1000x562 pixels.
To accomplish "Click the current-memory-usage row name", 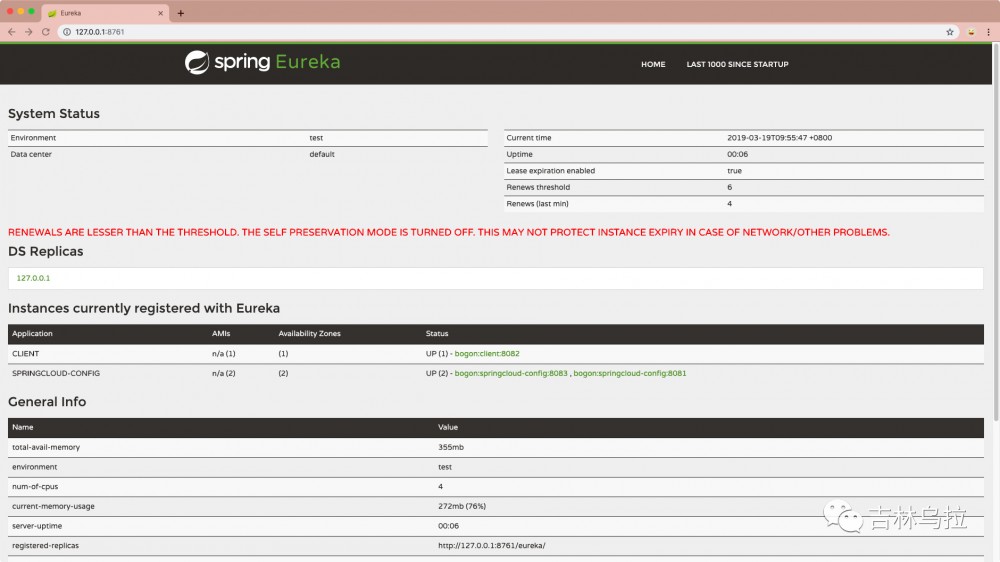I will 53,507.
